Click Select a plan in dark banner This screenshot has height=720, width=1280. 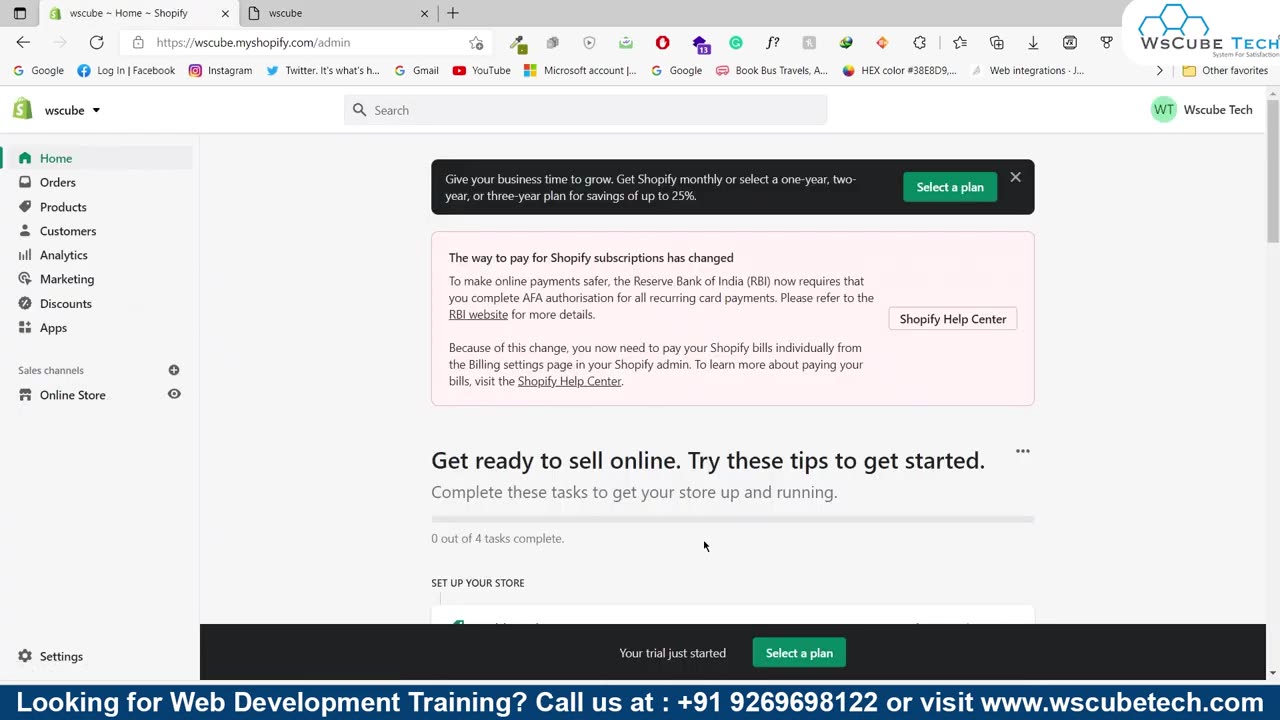click(x=950, y=187)
